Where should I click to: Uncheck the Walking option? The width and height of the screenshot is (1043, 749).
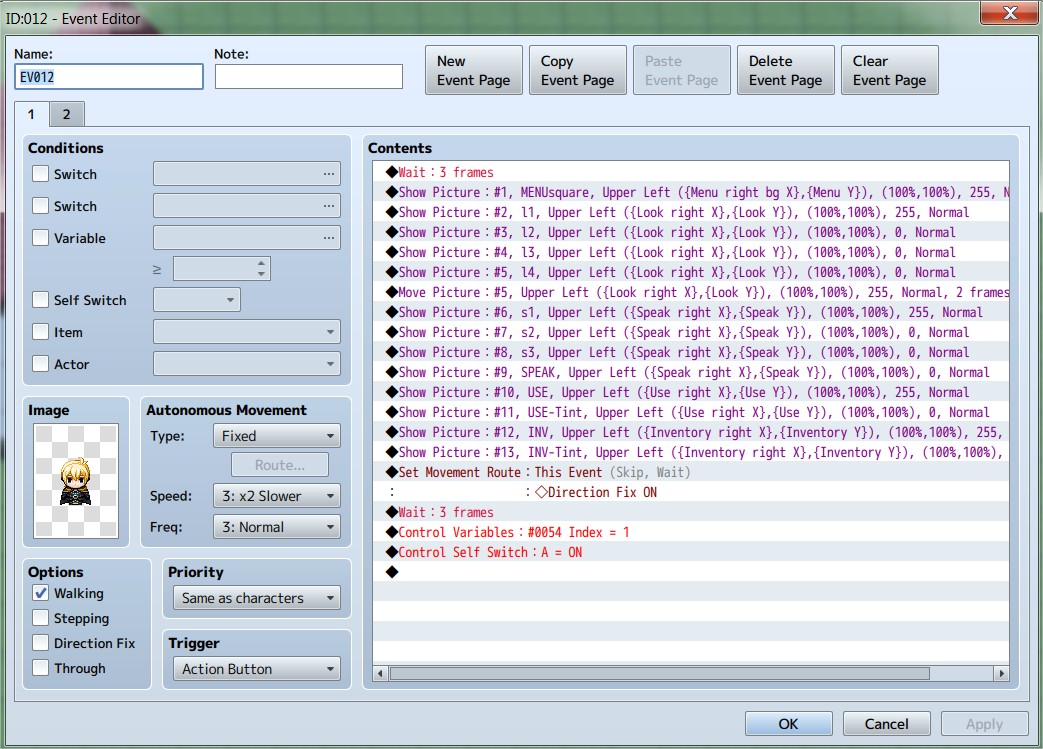[x=41, y=593]
